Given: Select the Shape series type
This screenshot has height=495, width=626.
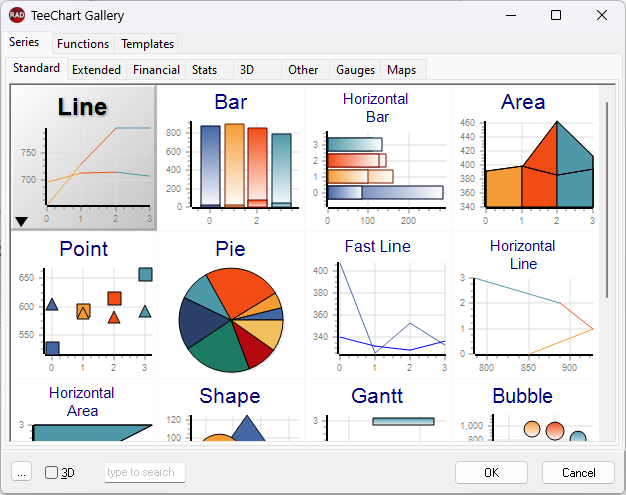Looking at the screenshot, I should 231,410.
